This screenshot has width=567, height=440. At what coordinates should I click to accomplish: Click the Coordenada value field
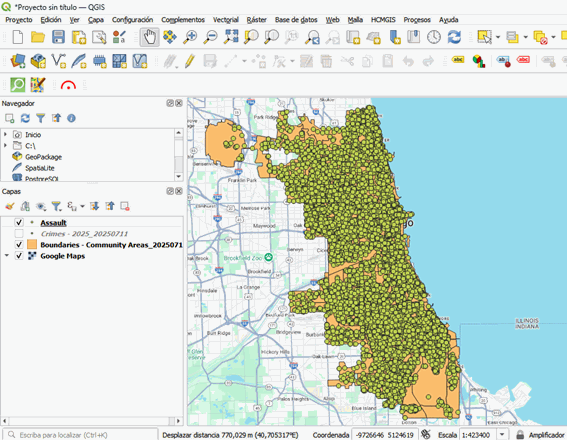tap(385, 435)
